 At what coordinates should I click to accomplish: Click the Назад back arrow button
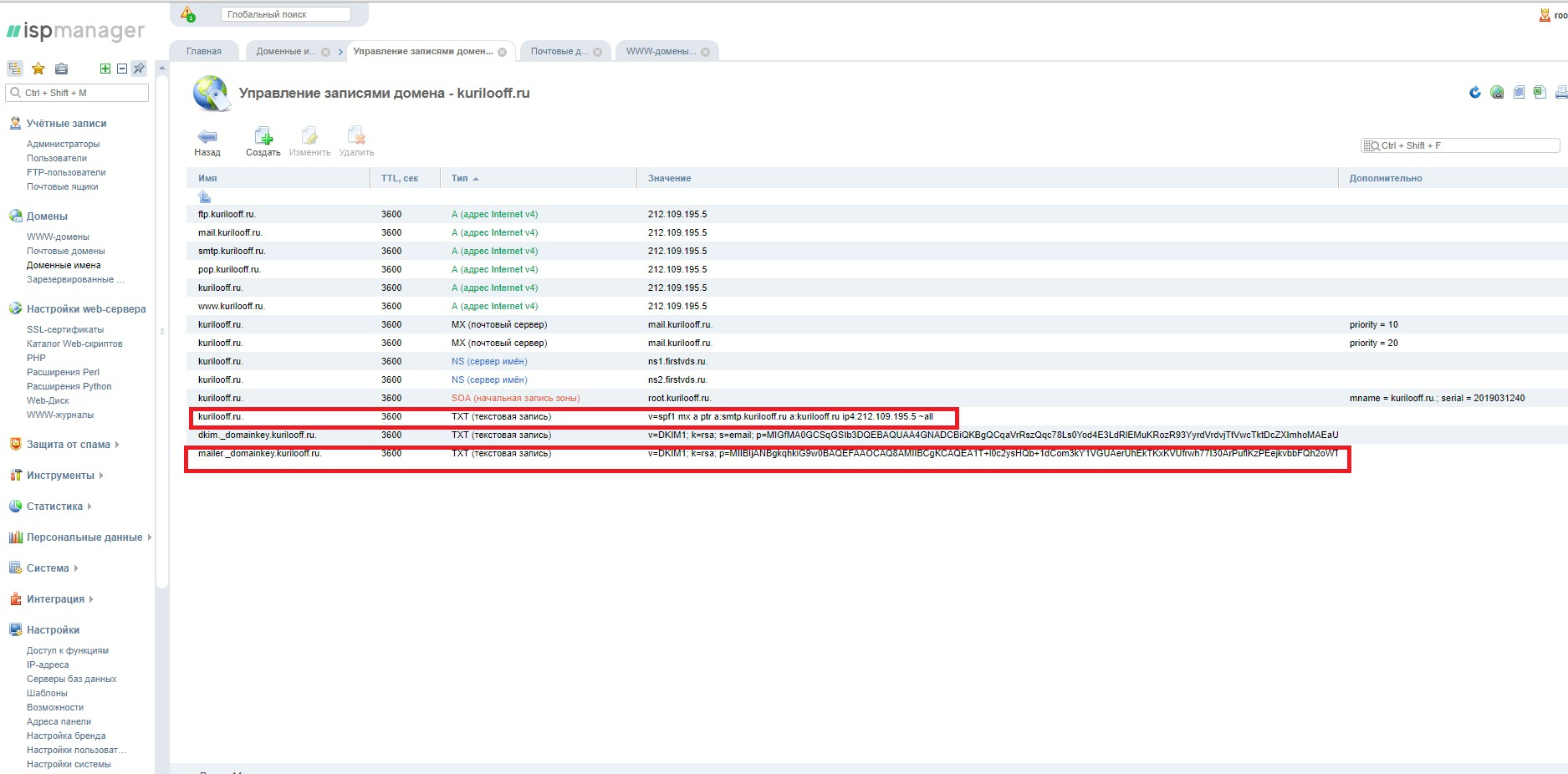click(207, 142)
